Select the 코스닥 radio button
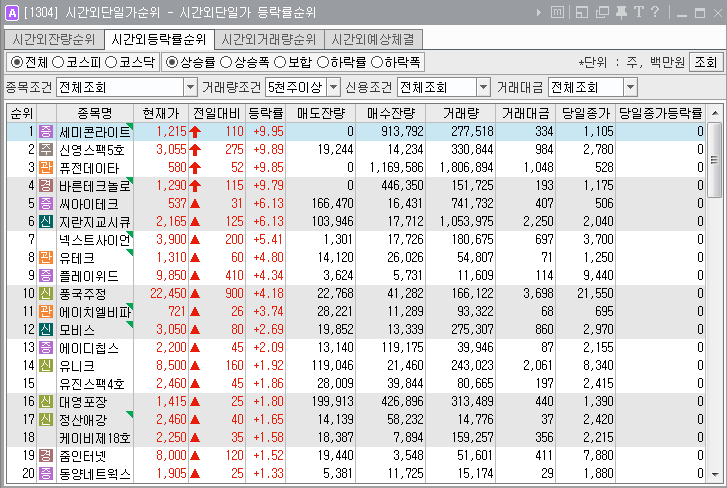 click(111, 62)
